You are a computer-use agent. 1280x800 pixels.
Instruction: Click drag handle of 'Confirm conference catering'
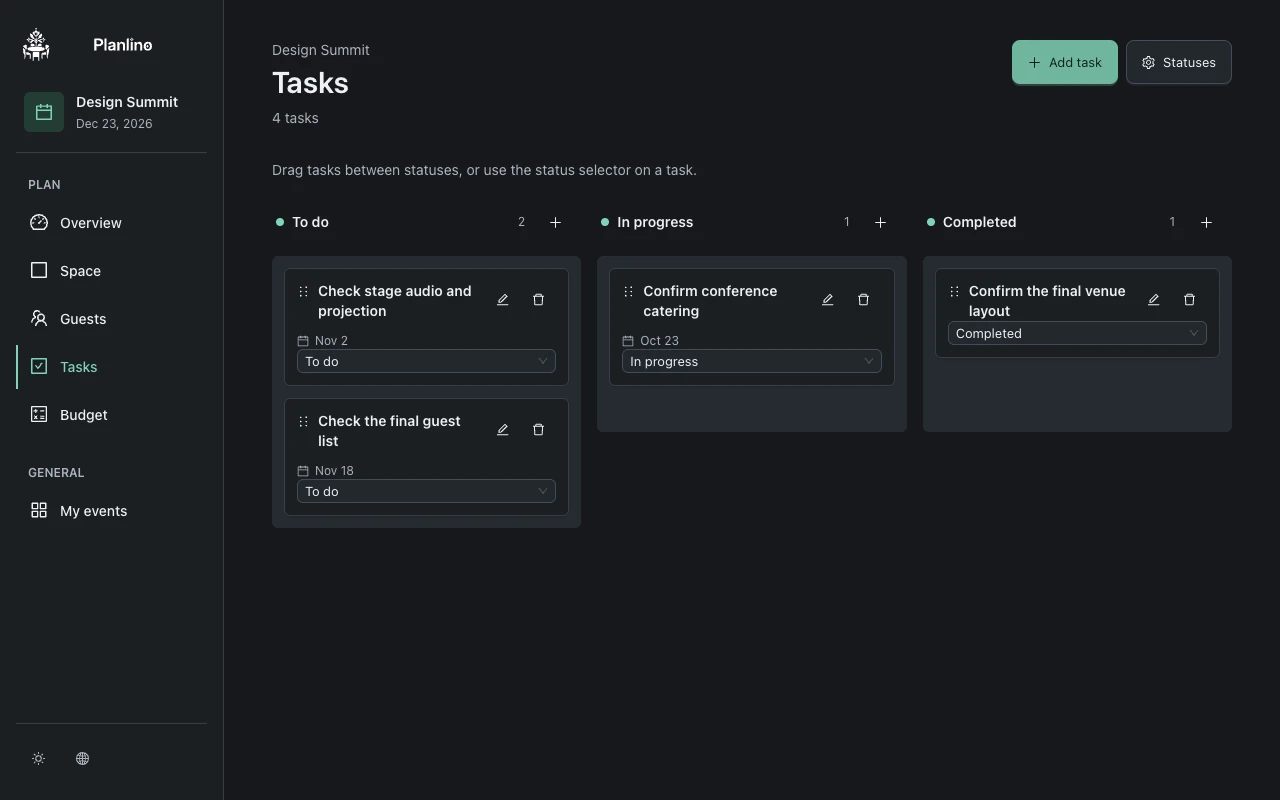pyautogui.click(x=628, y=292)
